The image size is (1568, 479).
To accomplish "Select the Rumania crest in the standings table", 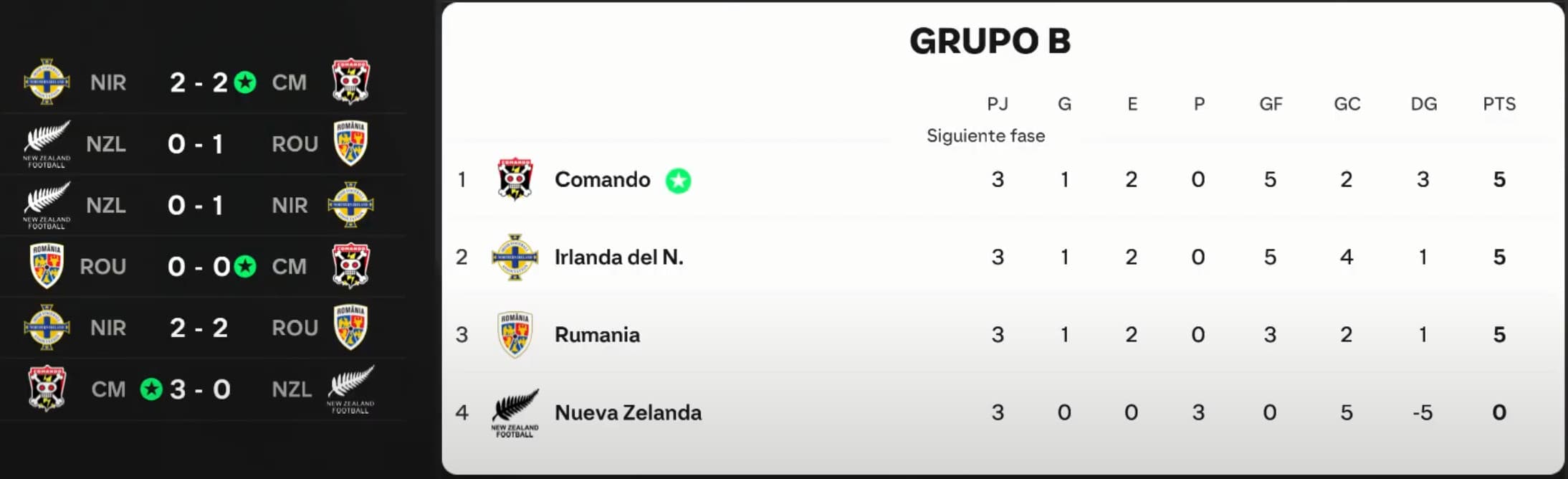I will click(x=515, y=334).
